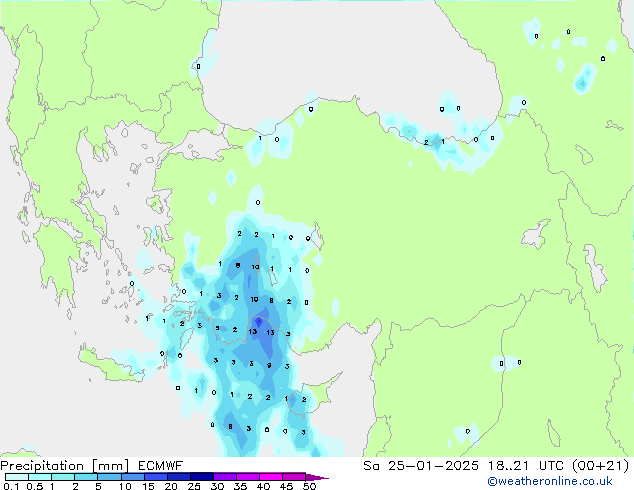Click the 35–40 mm legend color swatch
The image size is (634, 490).
click(248, 477)
